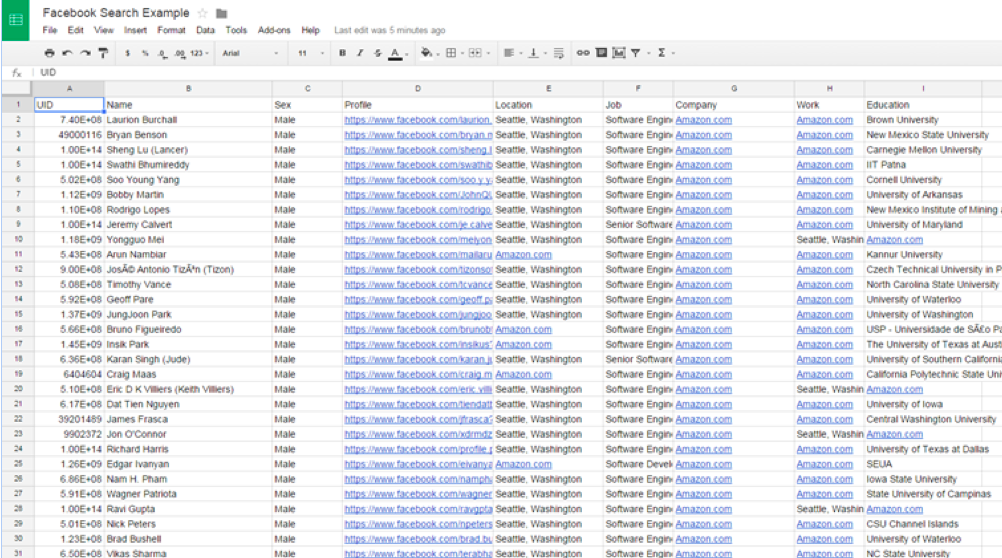This screenshot has height=558, width=1002.
Task: Open the Edit menu
Action: point(75,30)
